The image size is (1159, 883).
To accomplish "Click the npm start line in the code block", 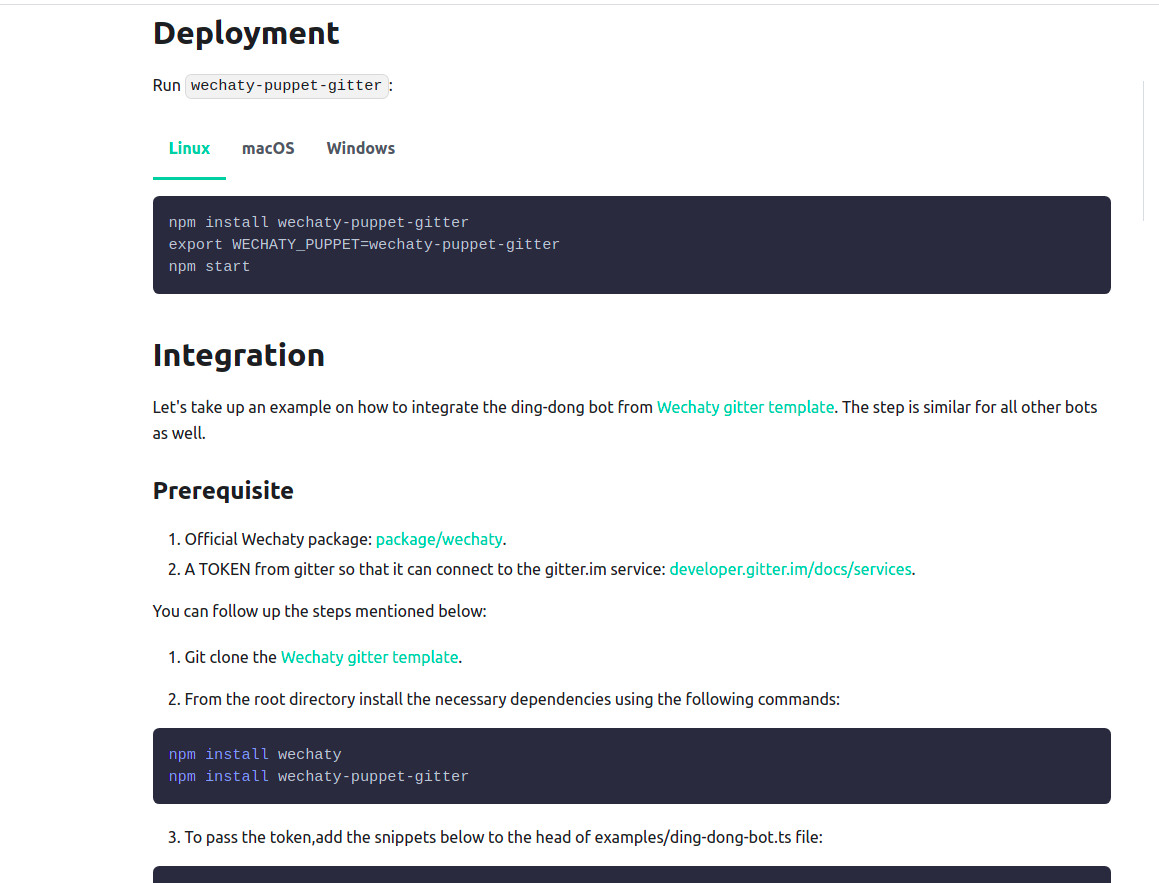I will [x=210, y=266].
